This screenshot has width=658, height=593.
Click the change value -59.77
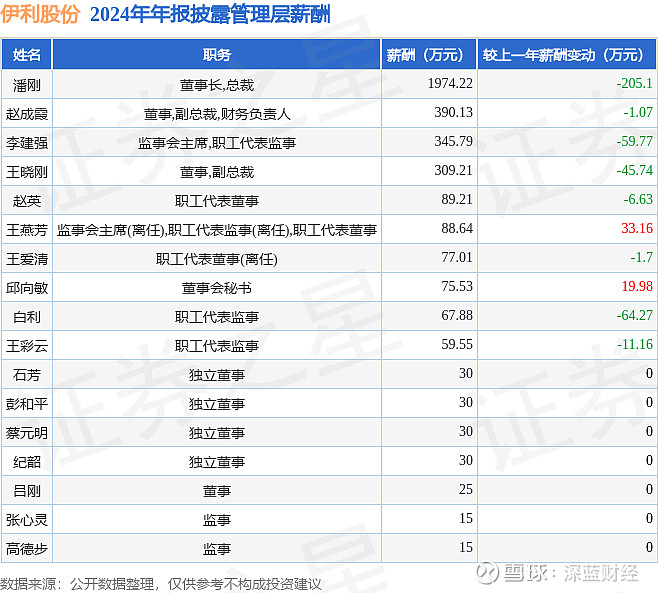pos(634,141)
